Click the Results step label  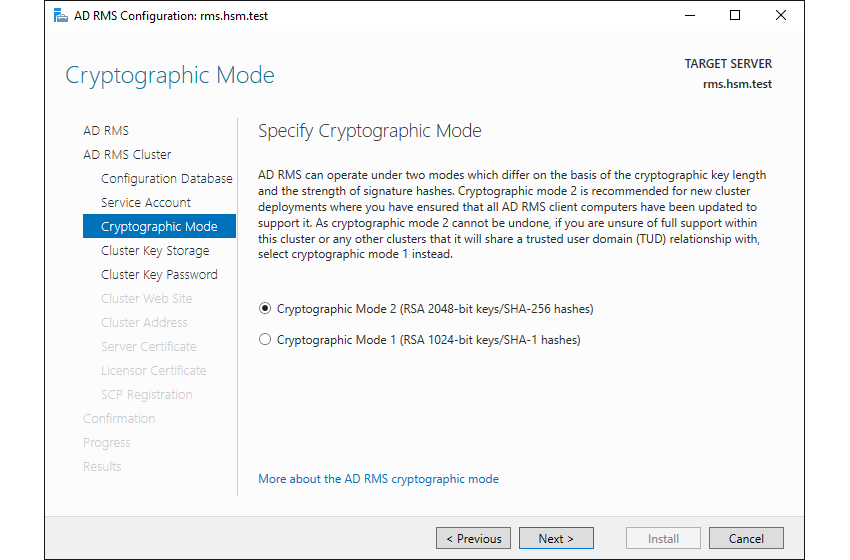pyautogui.click(x=102, y=466)
